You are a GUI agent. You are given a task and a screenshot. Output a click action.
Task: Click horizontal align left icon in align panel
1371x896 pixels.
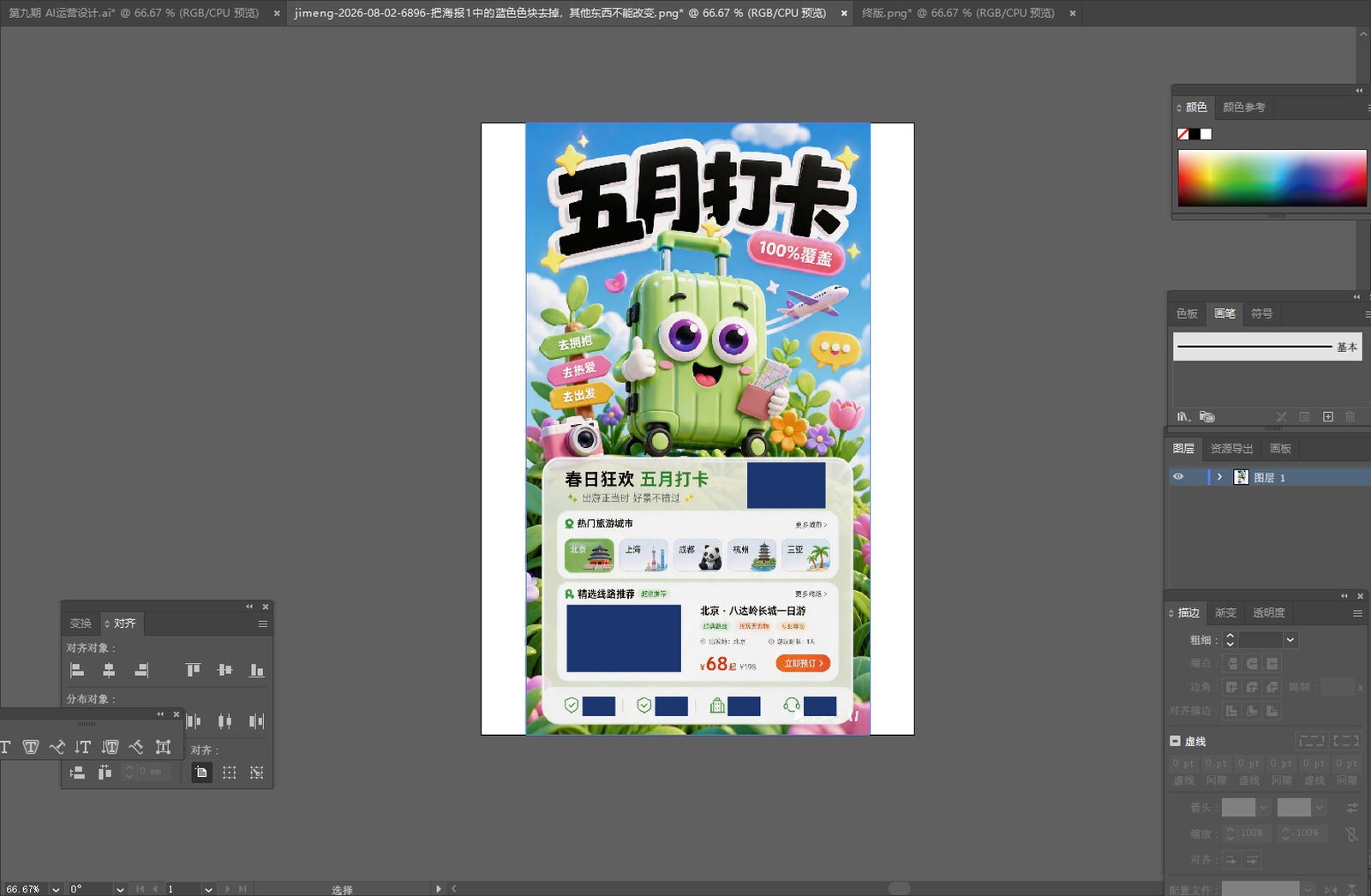77,670
